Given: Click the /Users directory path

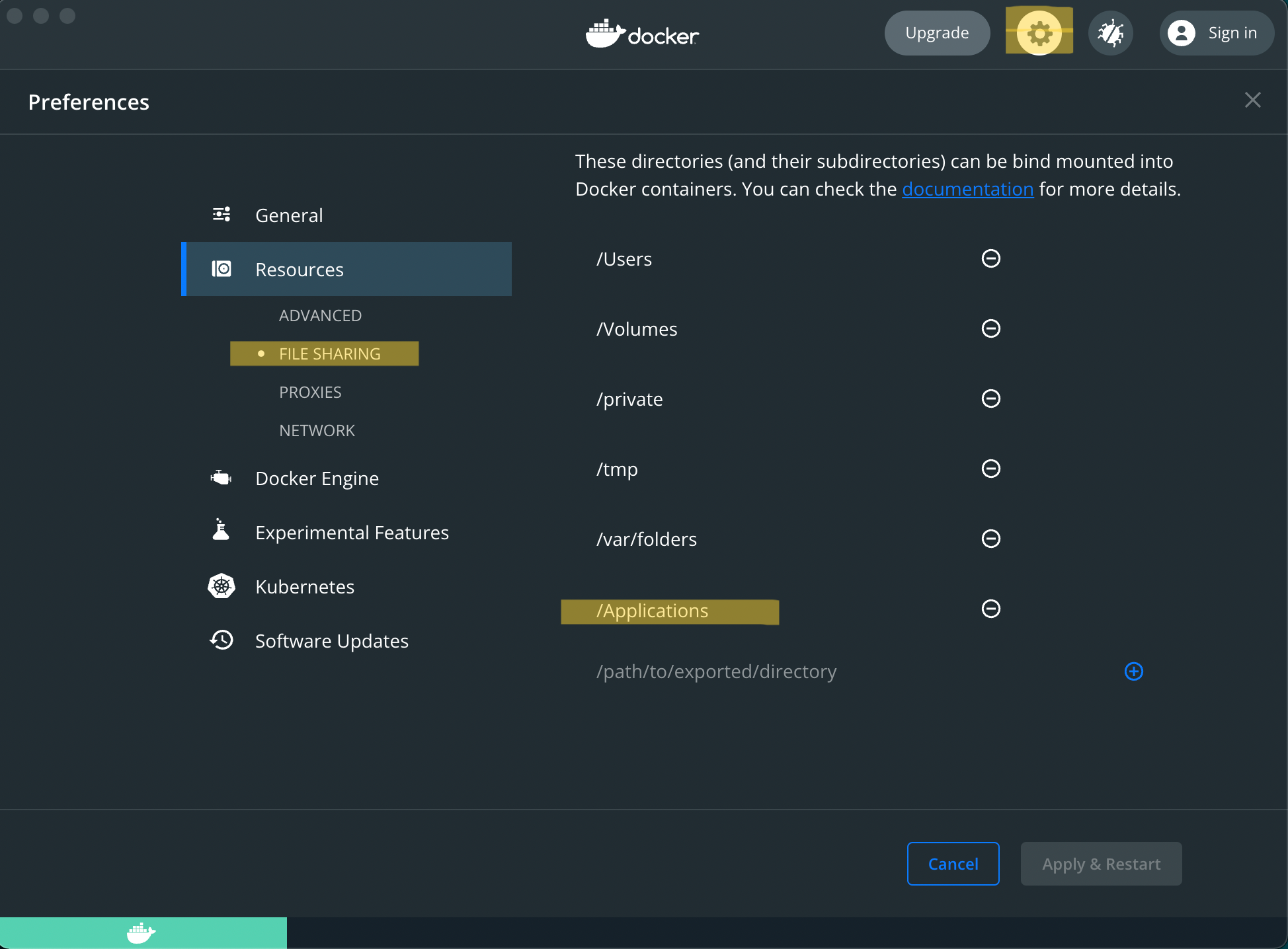Looking at the screenshot, I should pyautogui.click(x=624, y=259).
